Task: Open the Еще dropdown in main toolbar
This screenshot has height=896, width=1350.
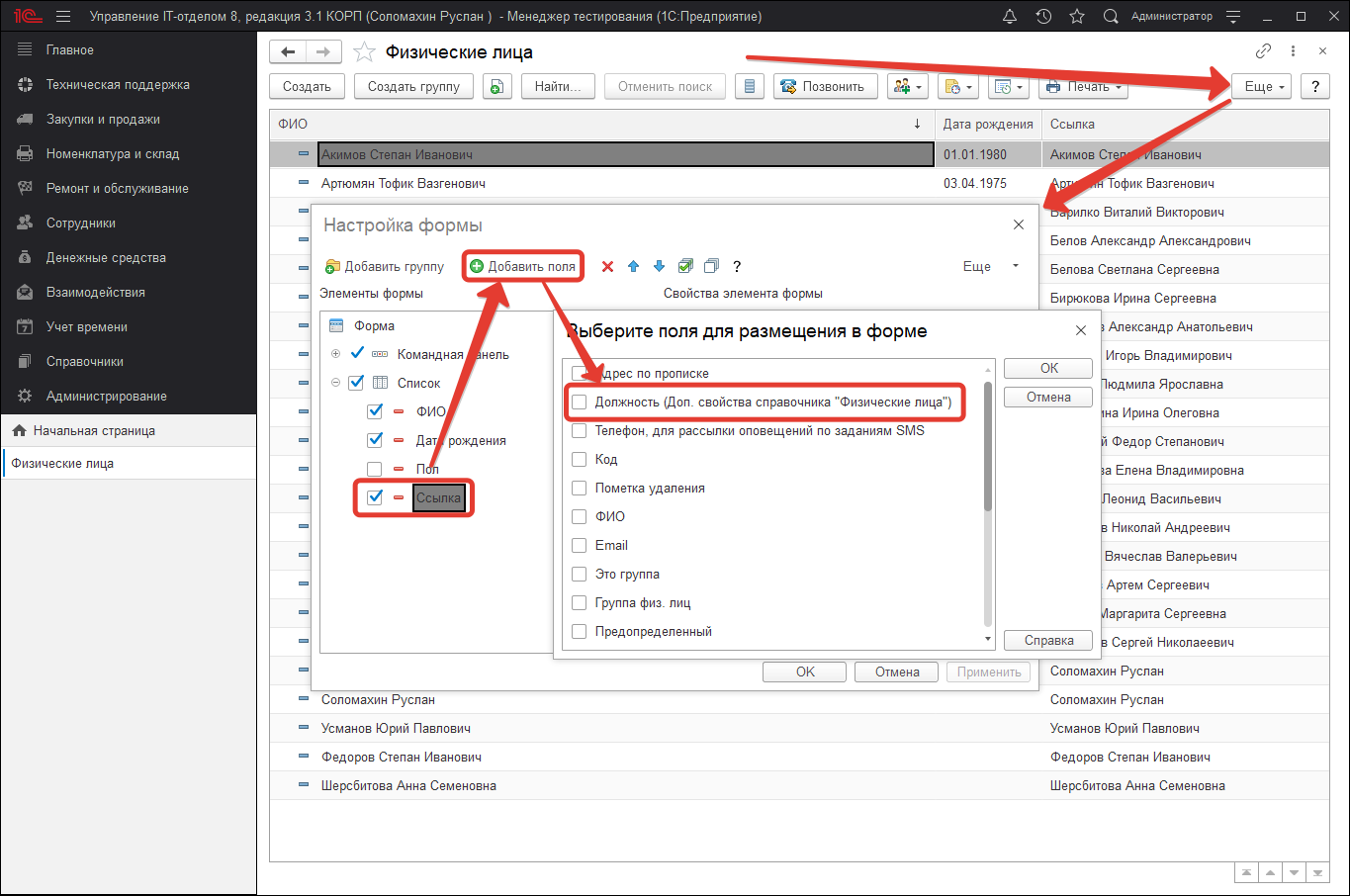Action: pos(1263,87)
